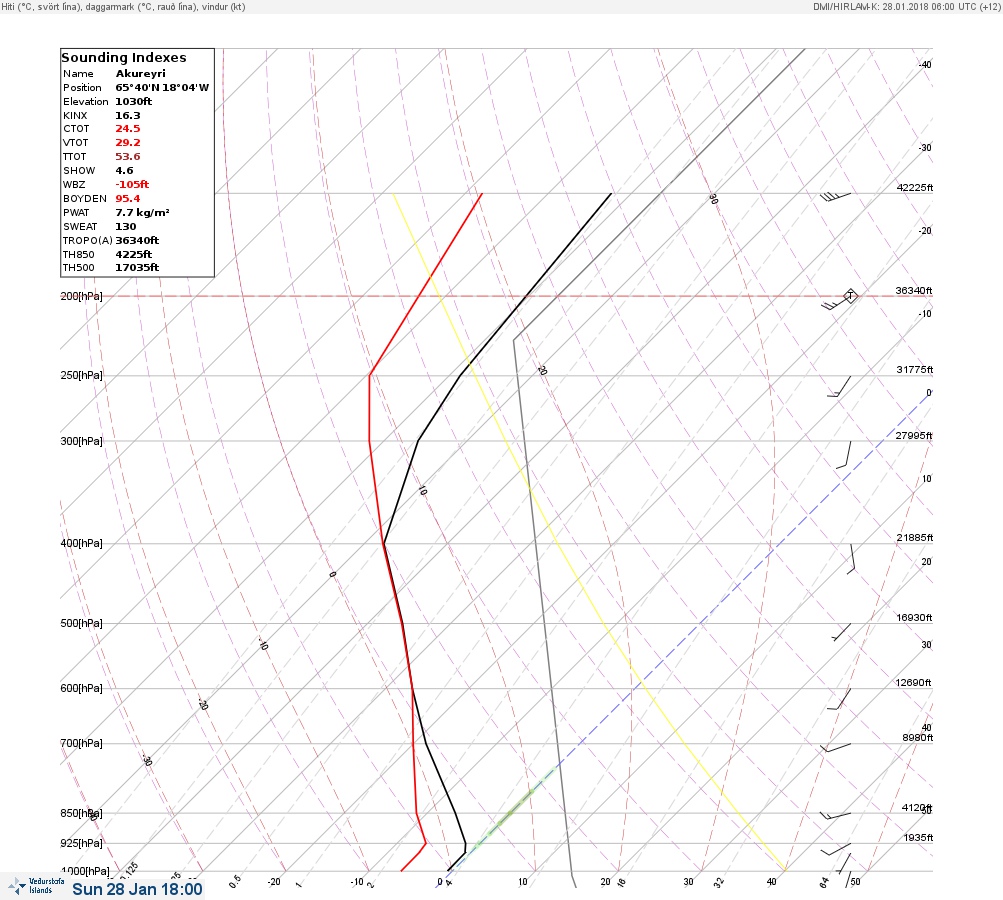Click the 21885ft height label
Image resolution: width=1003 pixels, height=900 pixels.
pyautogui.click(x=915, y=537)
